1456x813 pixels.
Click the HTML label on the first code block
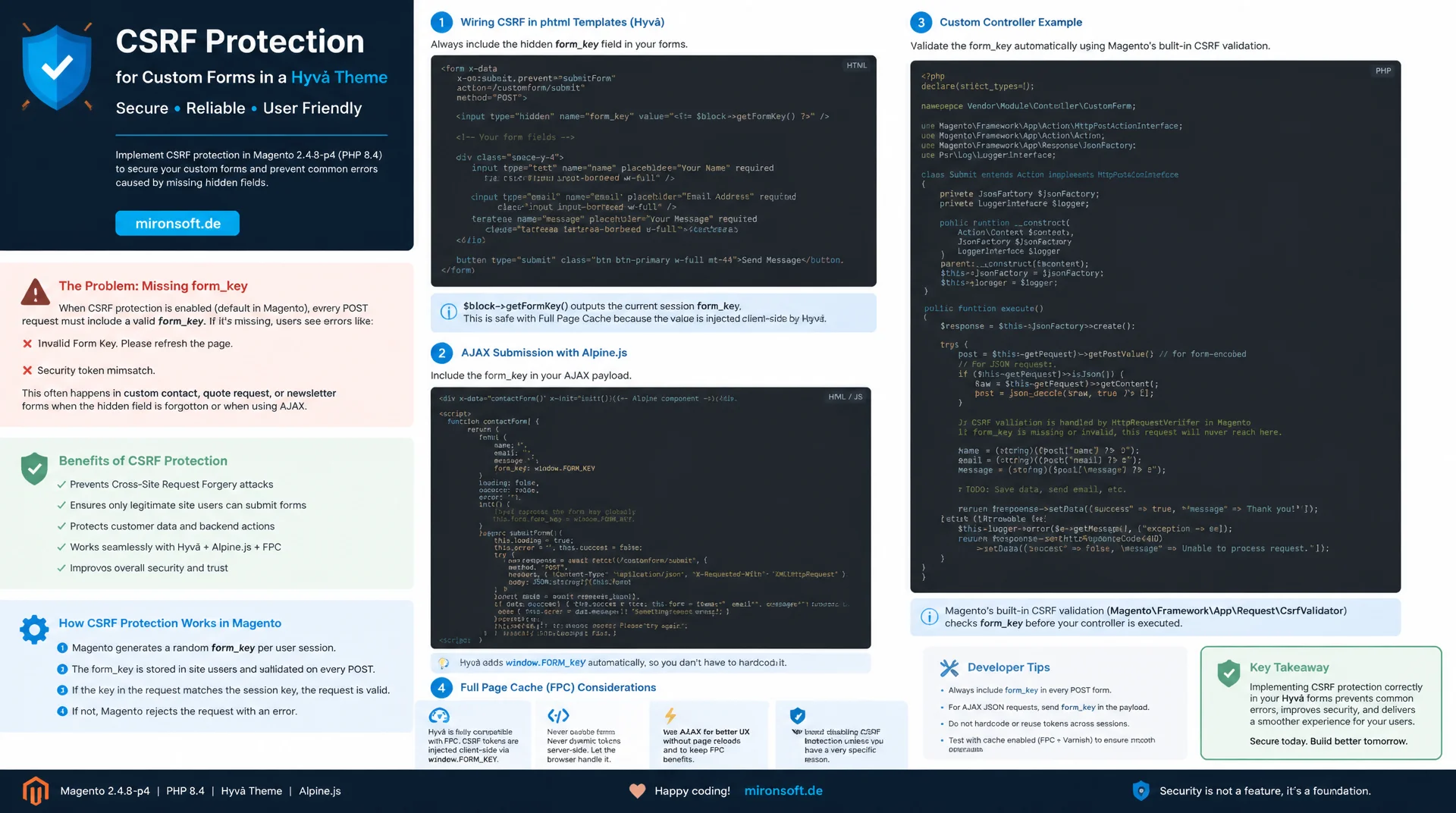click(x=856, y=66)
